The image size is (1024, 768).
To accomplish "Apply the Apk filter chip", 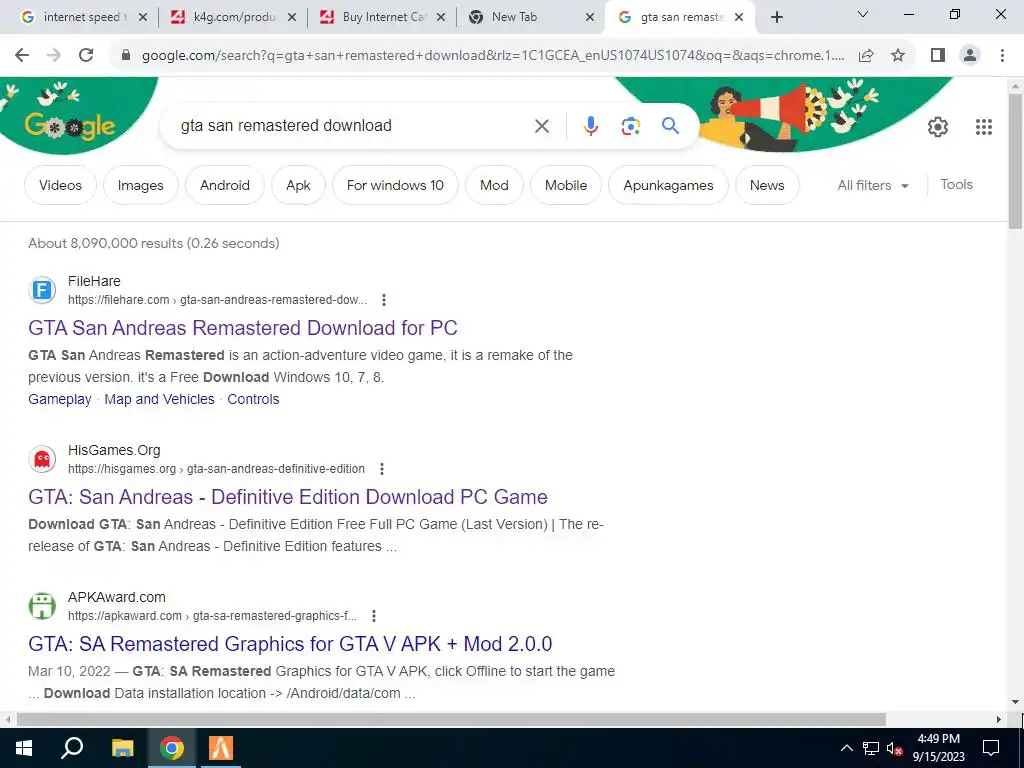I will pyautogui.click(x=298, y=185).
